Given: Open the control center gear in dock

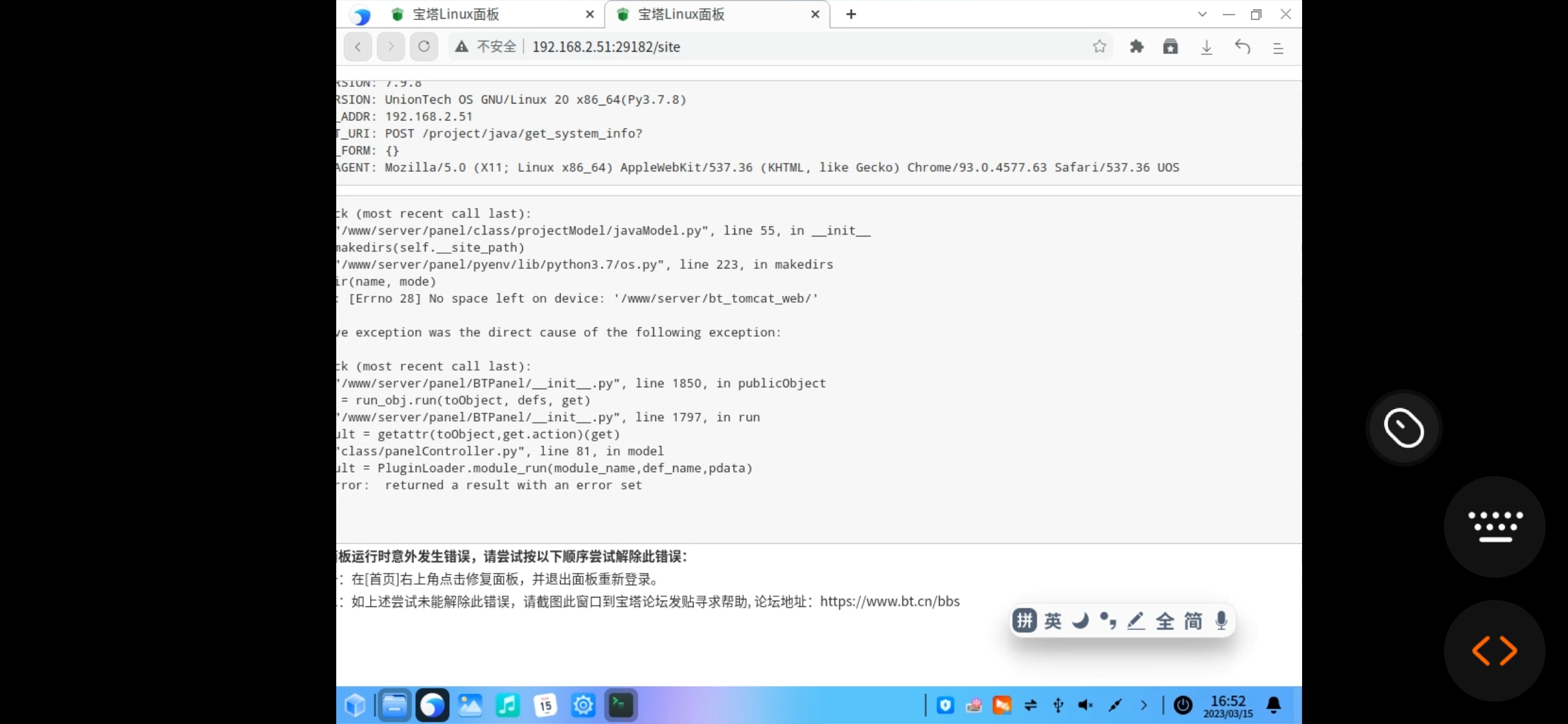Looking at the screenshot, I should (583, 705).
